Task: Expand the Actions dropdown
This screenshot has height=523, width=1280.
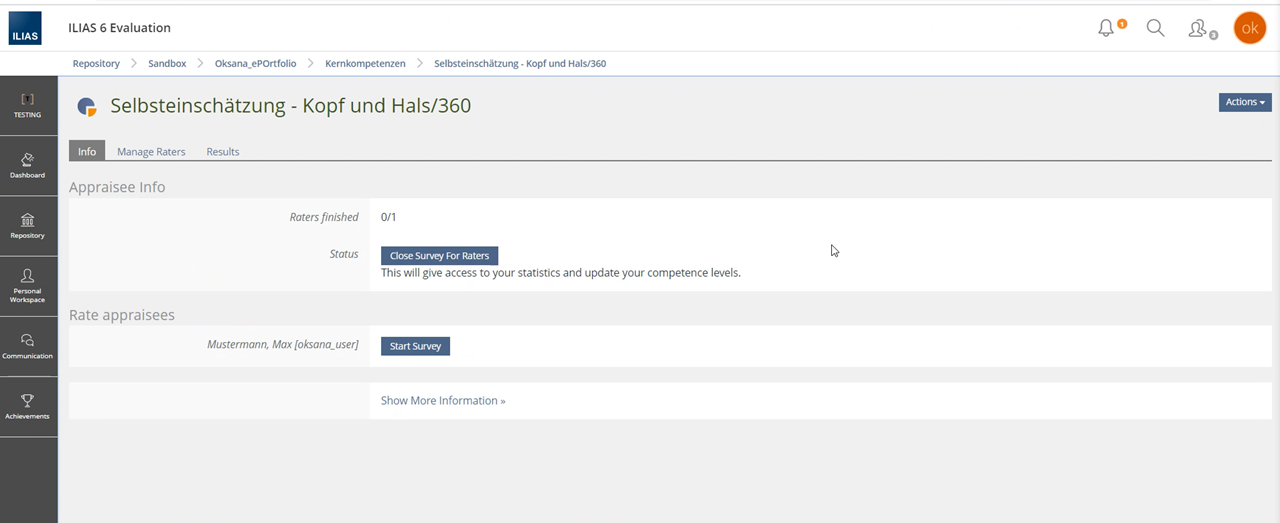Action: point(1245,102)
